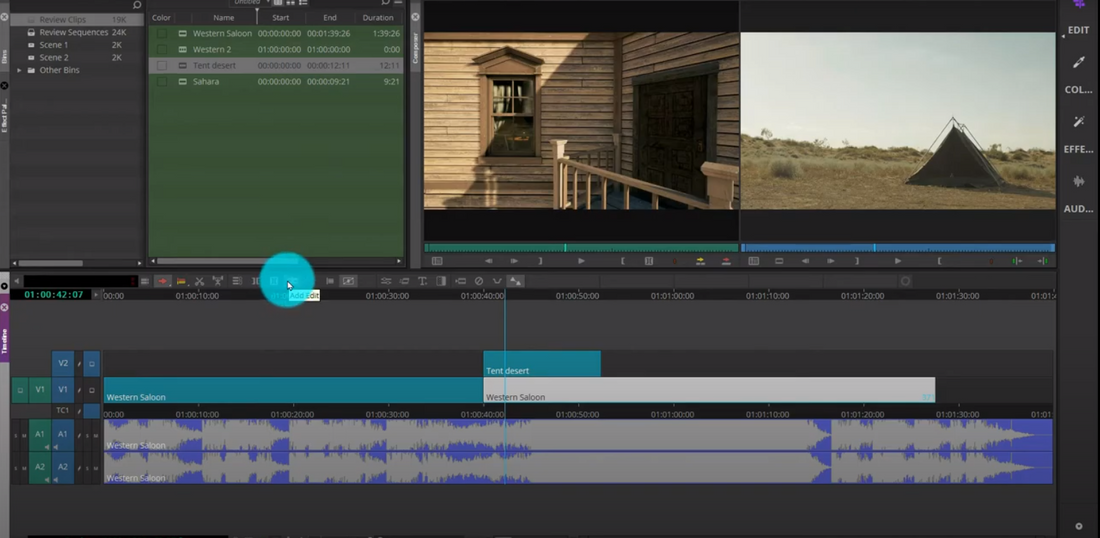Click the End column header in bin
Image resolution: width=1100 pixels, height=538 pixels.
click(330, 18)
